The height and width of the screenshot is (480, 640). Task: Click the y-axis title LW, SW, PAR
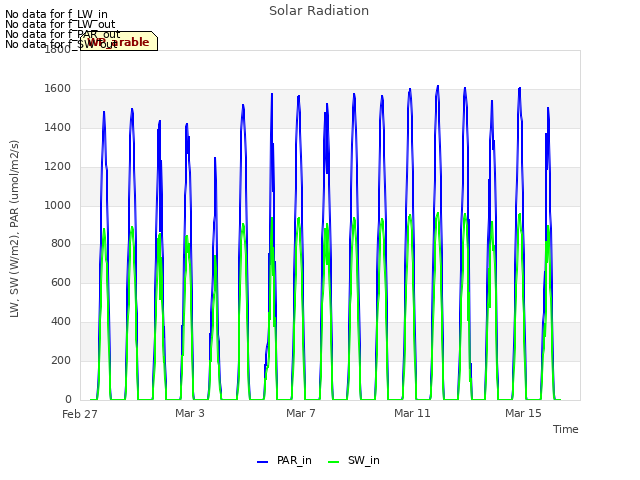click(x=14, y=229)
